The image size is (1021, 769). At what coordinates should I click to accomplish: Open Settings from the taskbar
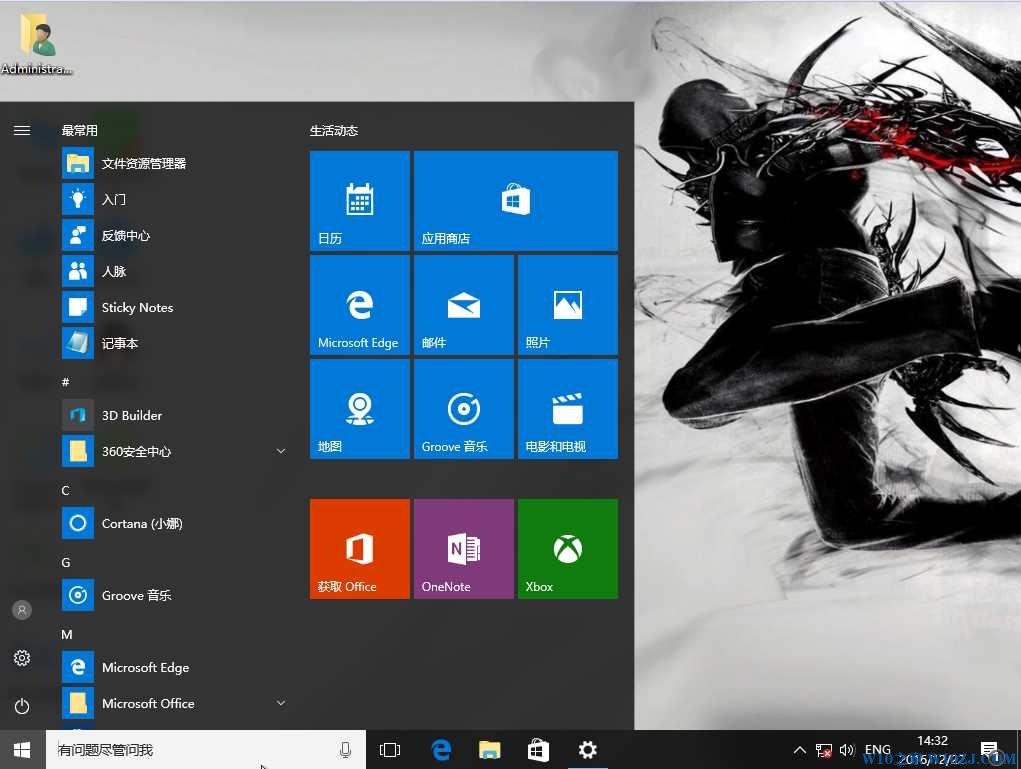(x=587, y=750)
